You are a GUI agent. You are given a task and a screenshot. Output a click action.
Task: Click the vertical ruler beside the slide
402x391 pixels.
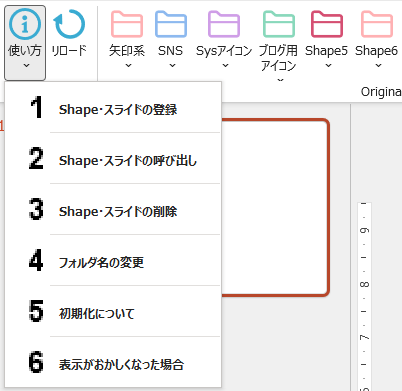click(364, 296)
